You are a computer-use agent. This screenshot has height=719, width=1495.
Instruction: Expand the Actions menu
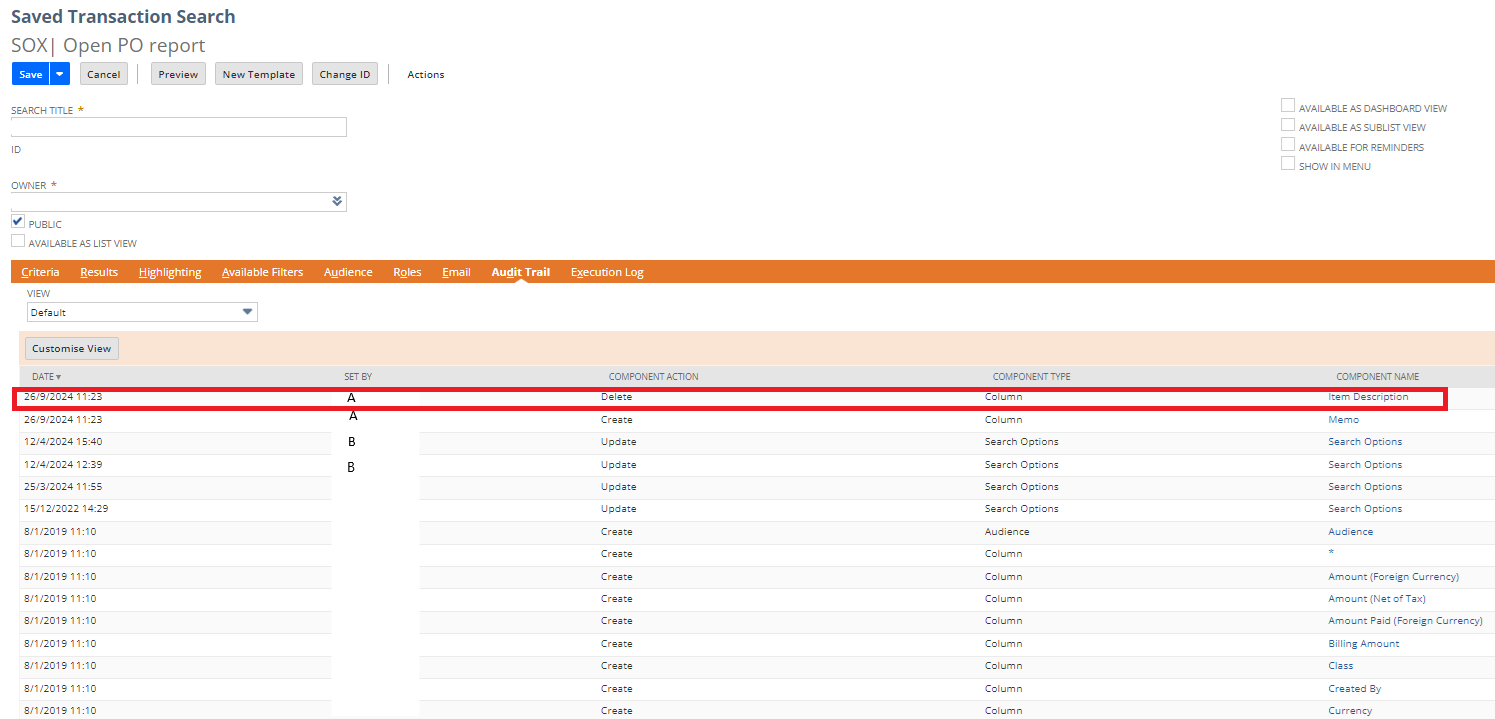pyautogui.click(x=425, y=73)
